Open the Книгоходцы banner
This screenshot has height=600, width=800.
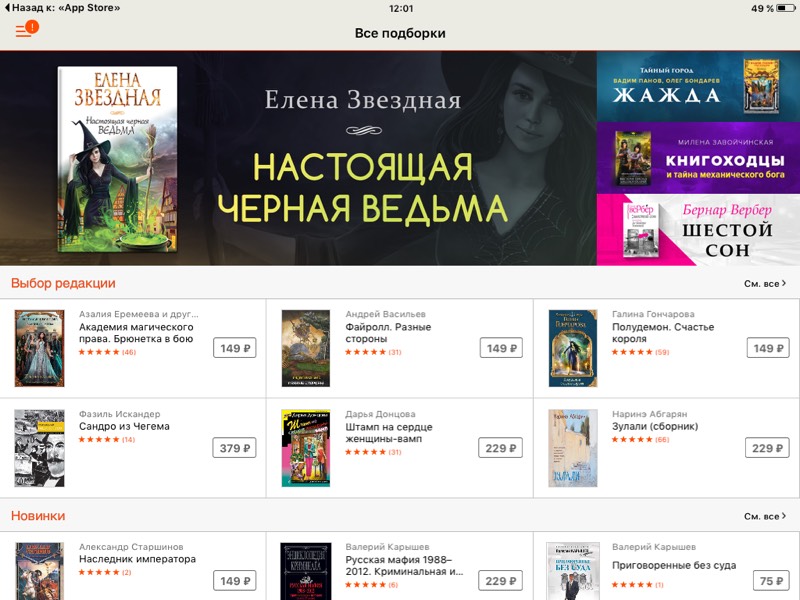[698, 158]
